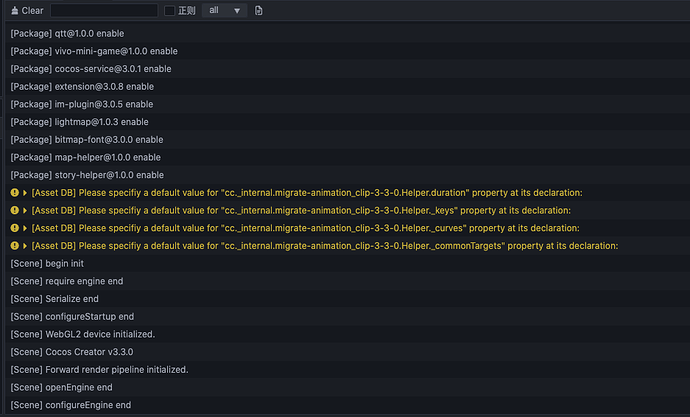This screenshot has width=690, height=417.
Task: Expand the Helper._keys warning entry
Action: (24, 211)
